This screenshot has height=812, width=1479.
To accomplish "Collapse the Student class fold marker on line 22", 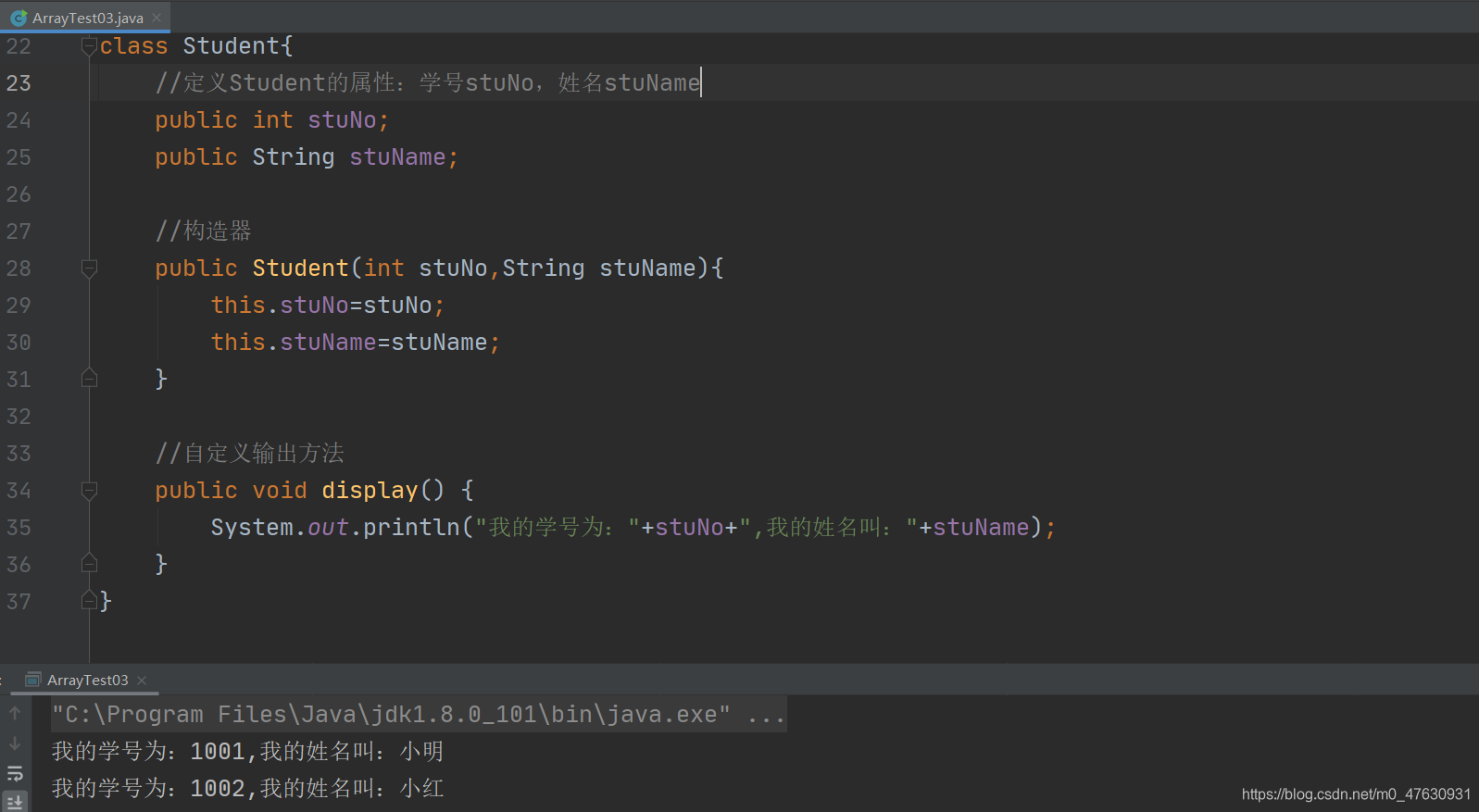I will [x=89, y=45].
